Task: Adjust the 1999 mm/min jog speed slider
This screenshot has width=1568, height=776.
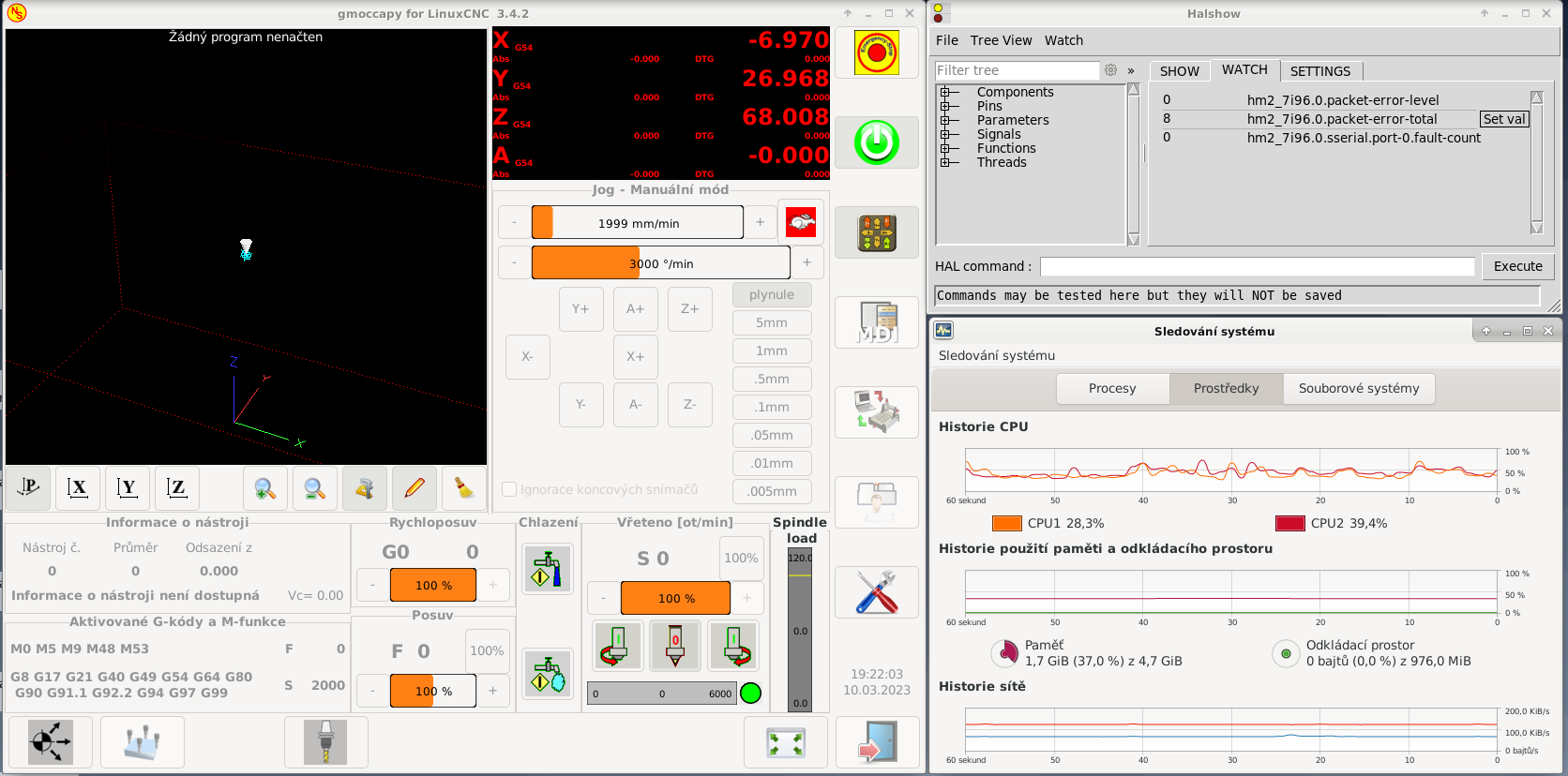Action: 638,223
